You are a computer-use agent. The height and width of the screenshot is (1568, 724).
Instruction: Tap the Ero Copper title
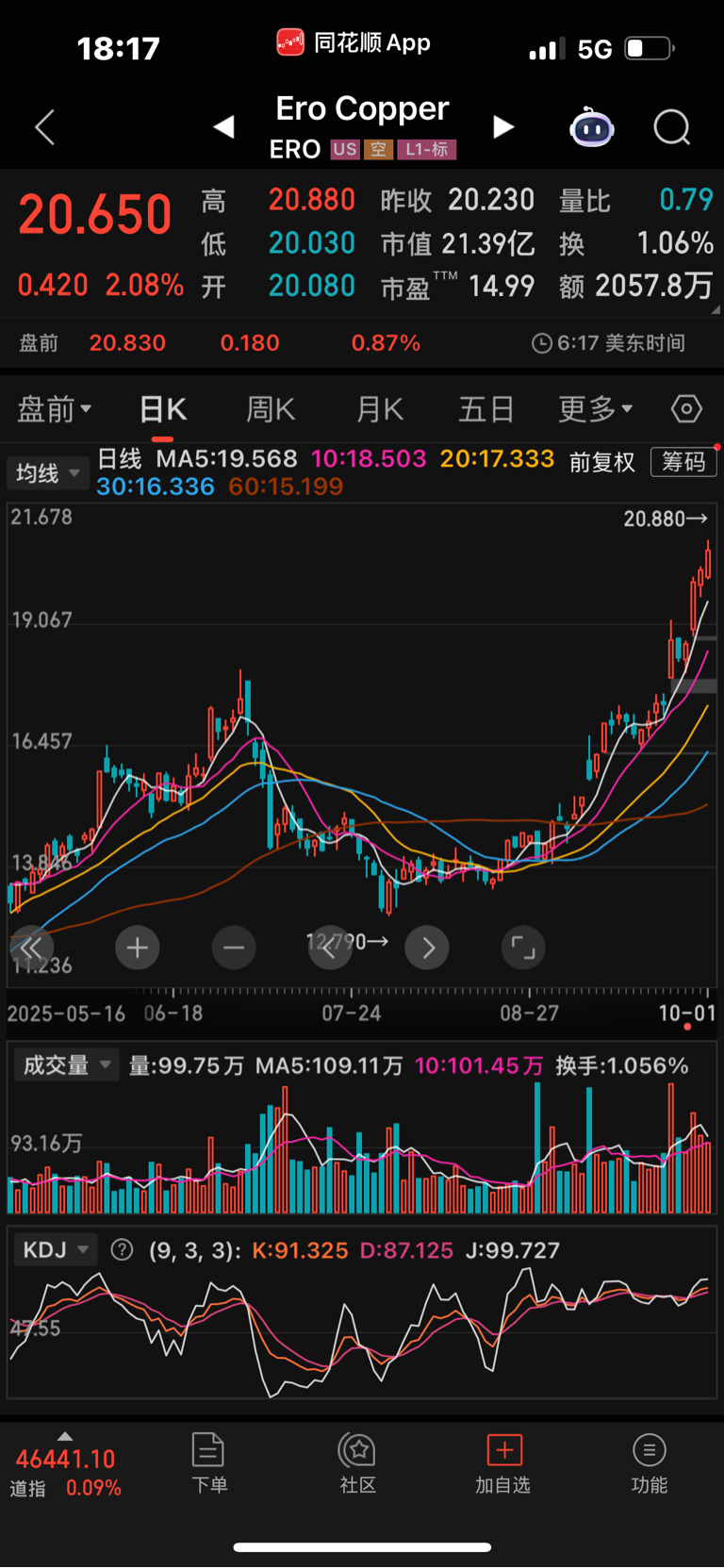click(362, 108)
